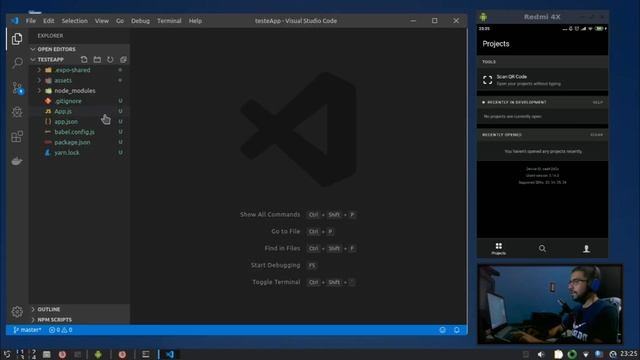Open notifications bell in status bar
The width and height of the screenshot is (640, 360).
pos(457,330)
